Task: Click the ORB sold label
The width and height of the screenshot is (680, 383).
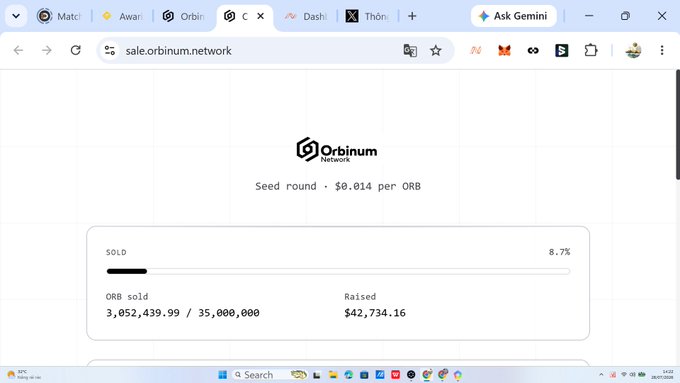Action: [x=127, y=297]
